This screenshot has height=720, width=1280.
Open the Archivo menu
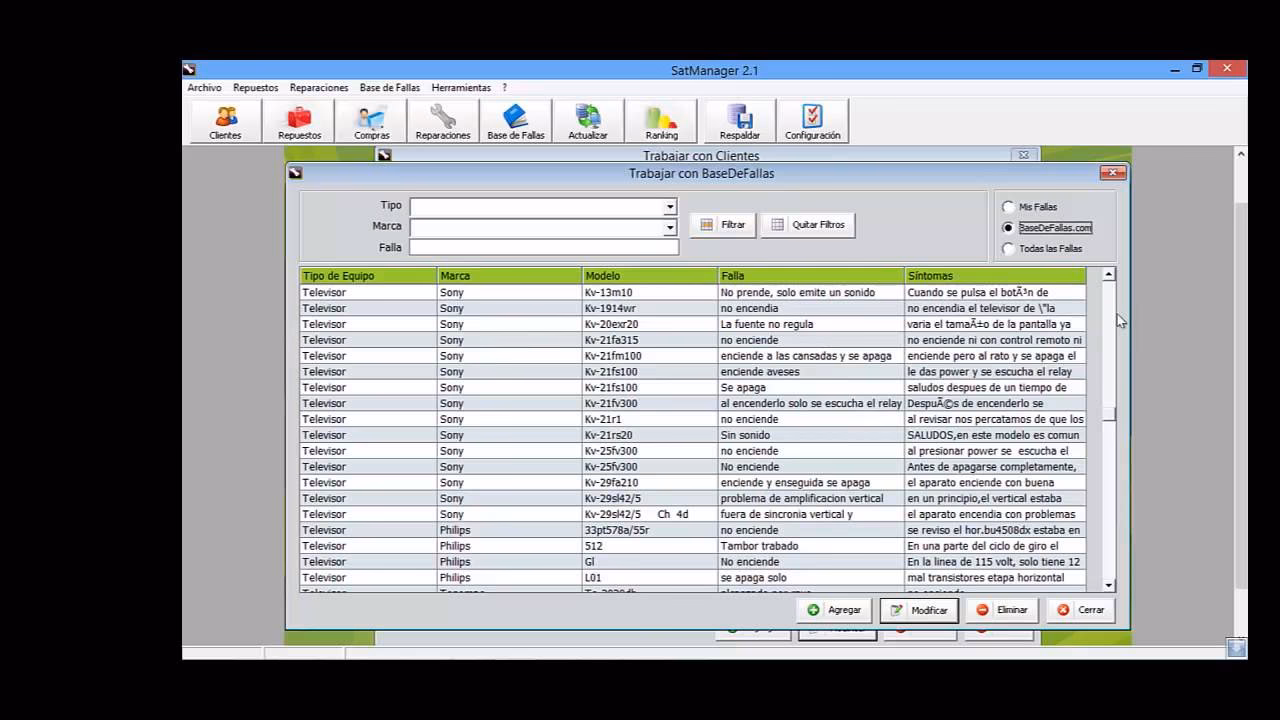[x=204, y=88]
